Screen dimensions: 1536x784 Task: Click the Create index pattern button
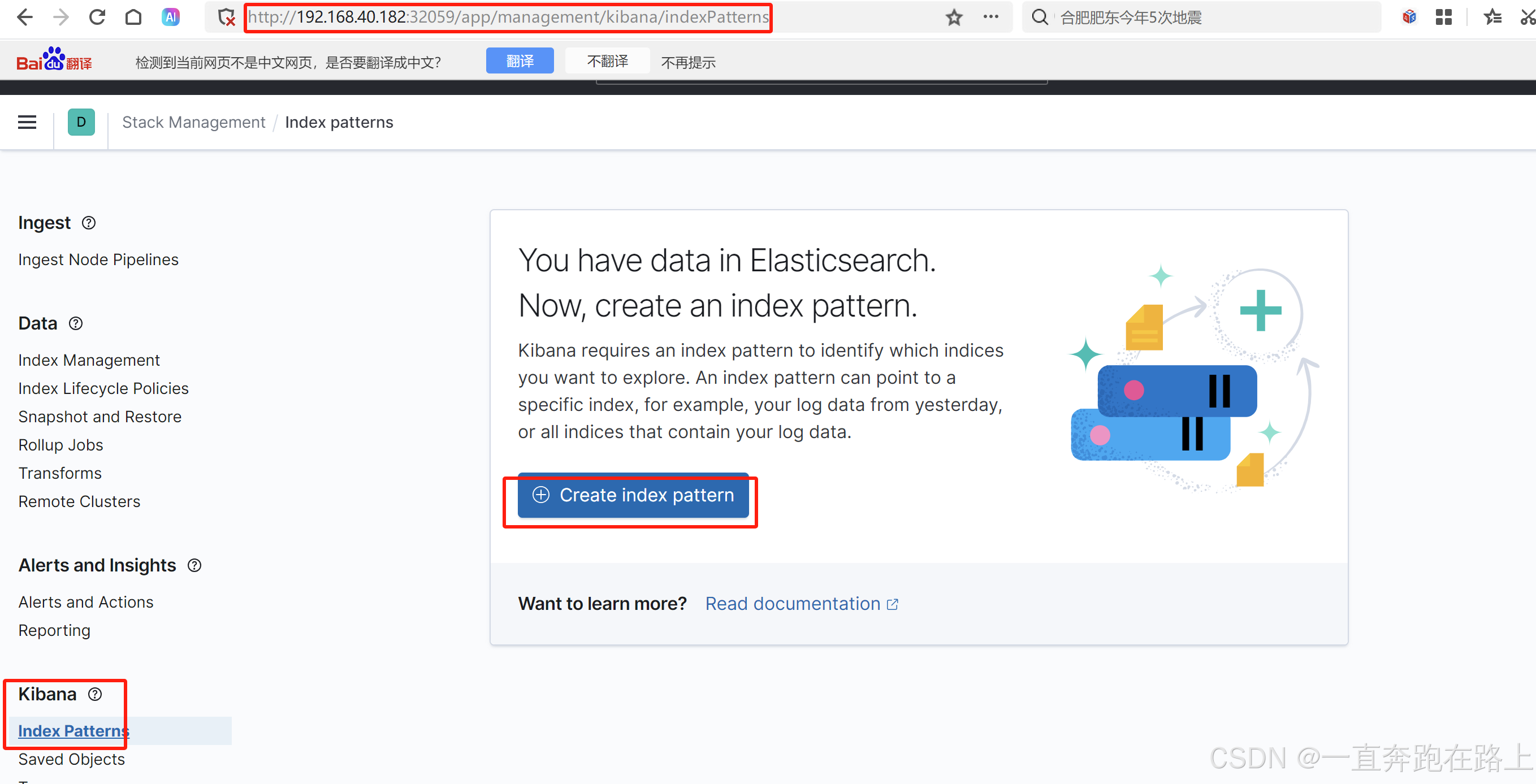pyautogui.click(x=633, y=495)
